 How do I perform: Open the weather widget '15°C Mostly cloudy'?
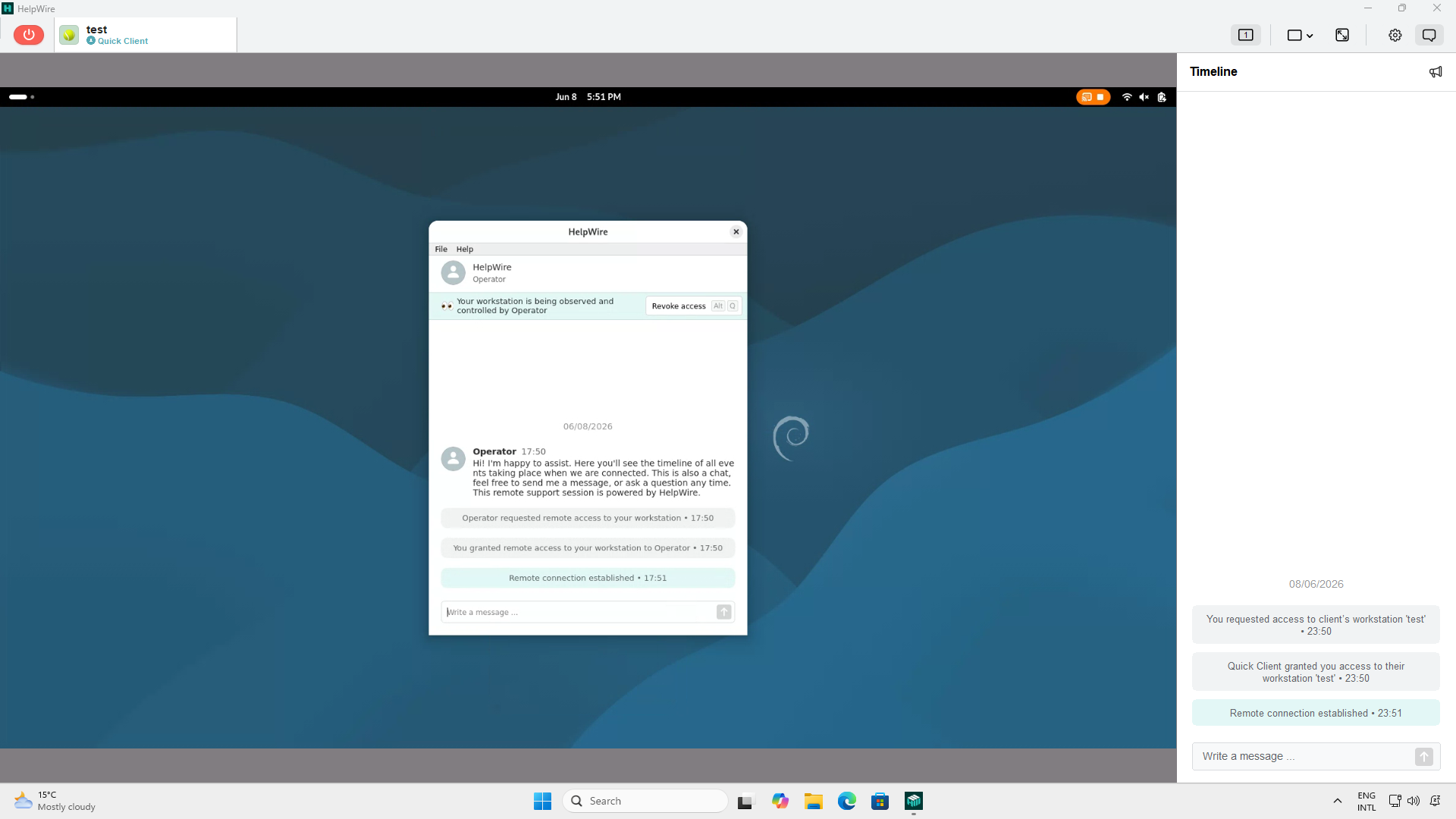(x=55, y=801)
